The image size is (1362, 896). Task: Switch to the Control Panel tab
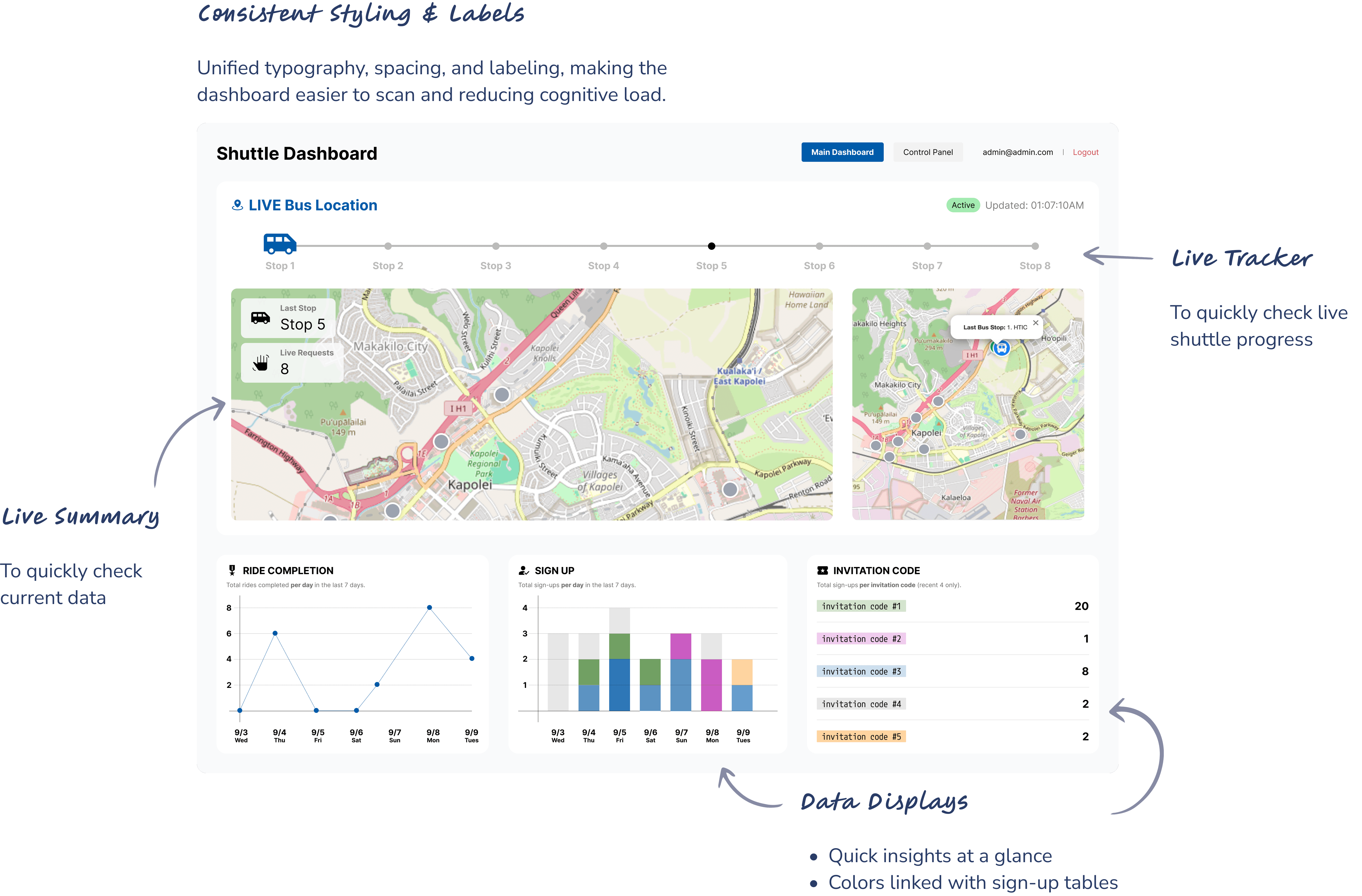click(928, 152)
